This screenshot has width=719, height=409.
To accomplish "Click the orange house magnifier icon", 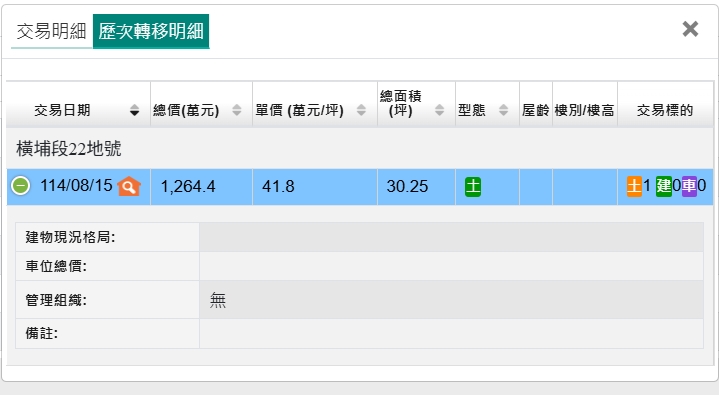I will pyautogui.click(x=129, y=187).
